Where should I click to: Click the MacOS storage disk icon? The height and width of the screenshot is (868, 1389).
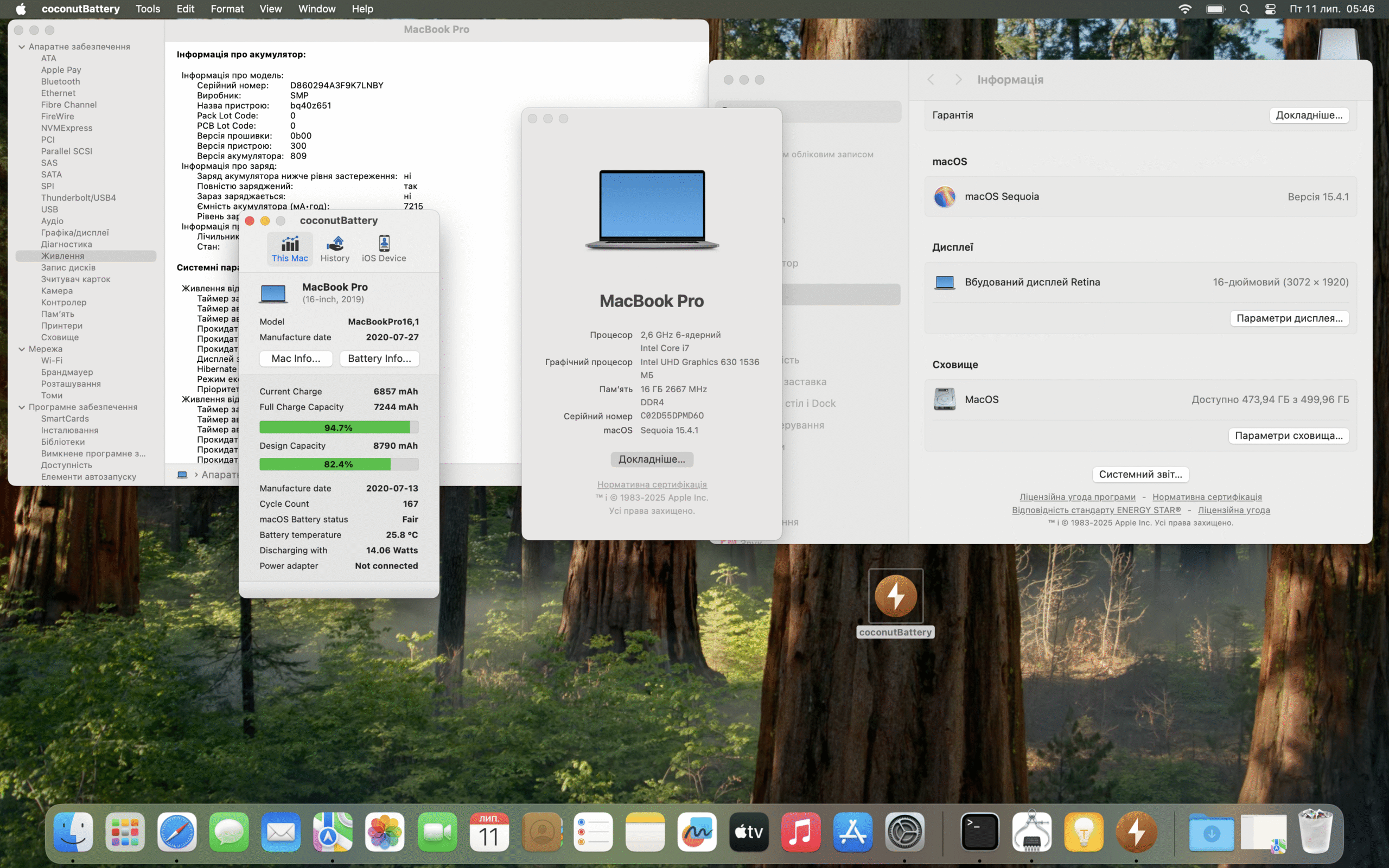click(944, 399)
